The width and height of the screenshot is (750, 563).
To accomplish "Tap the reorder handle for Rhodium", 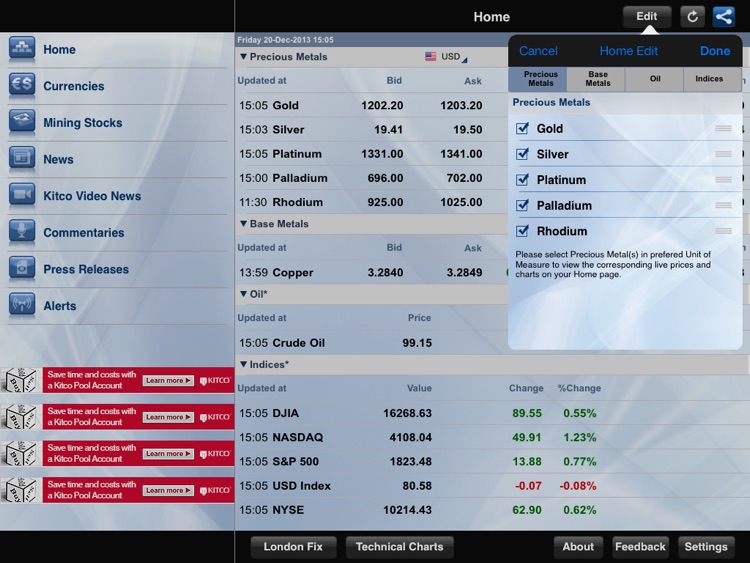I will pos(723,231).
